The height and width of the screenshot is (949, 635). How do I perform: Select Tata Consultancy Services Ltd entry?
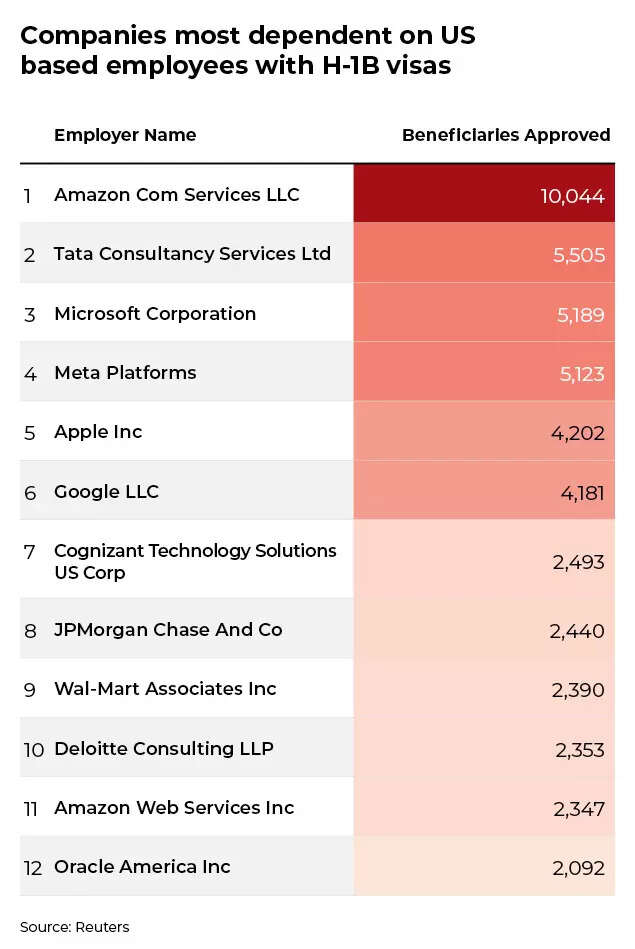192,254
